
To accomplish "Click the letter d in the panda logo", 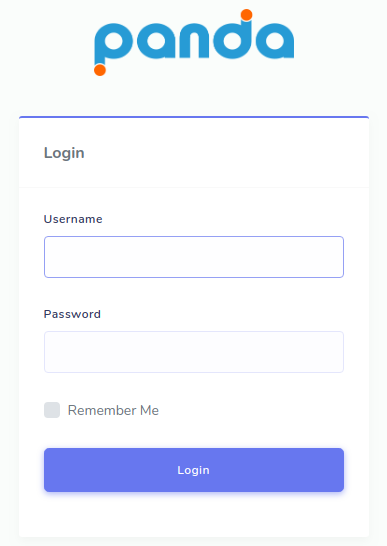I will tap(232, 35).
